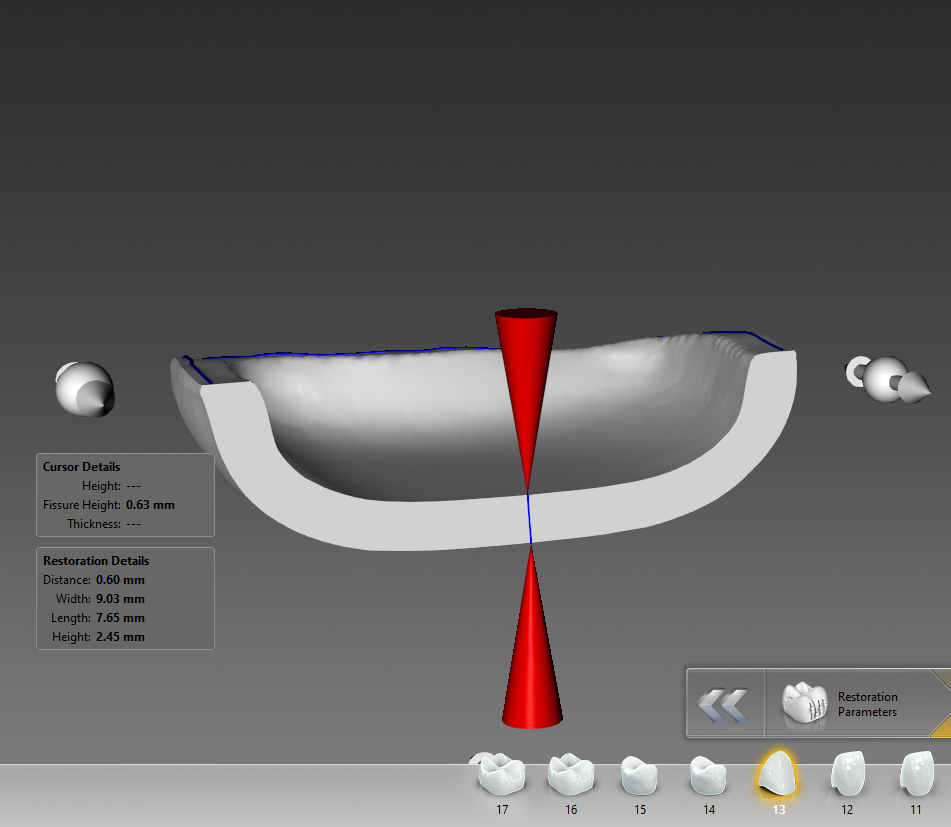Select tooth 16 molar icon
The image size is (951, 827).
(571, 774)
